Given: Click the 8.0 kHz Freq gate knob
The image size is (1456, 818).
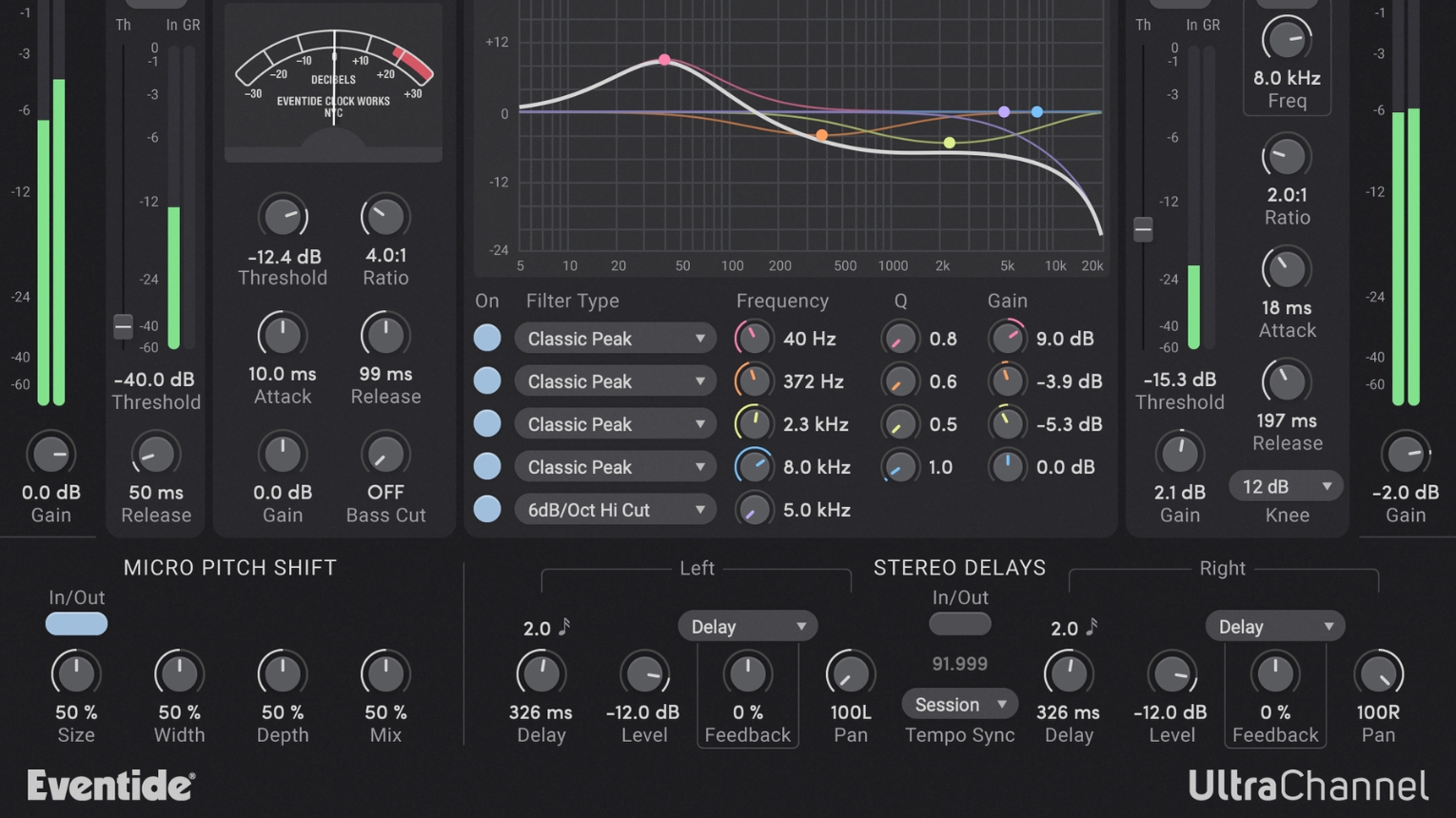Looking at the screenshot, I should [x=1287, y=40].
